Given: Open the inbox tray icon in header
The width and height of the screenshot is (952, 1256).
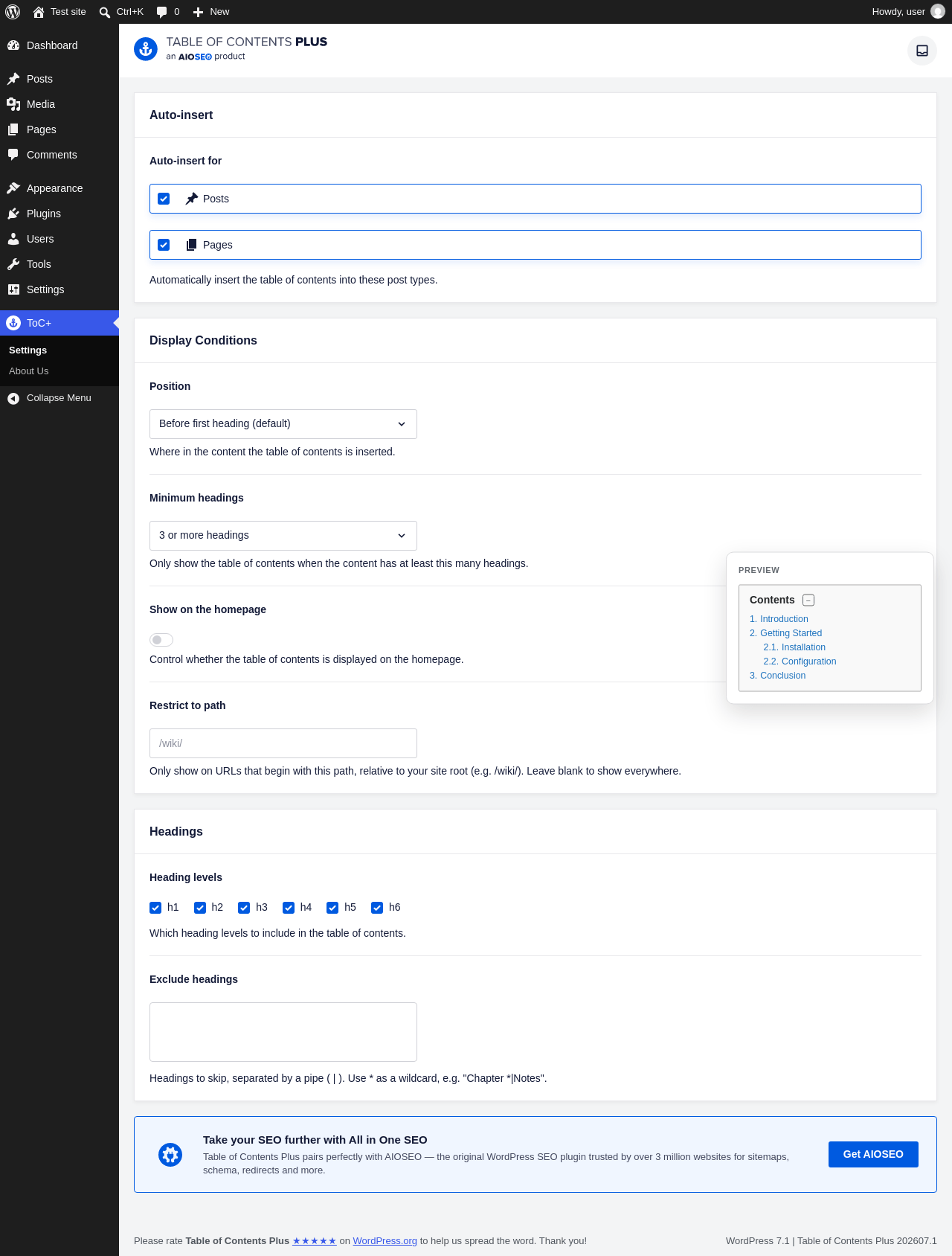Looking at the screenshot, I should point(922,51).
